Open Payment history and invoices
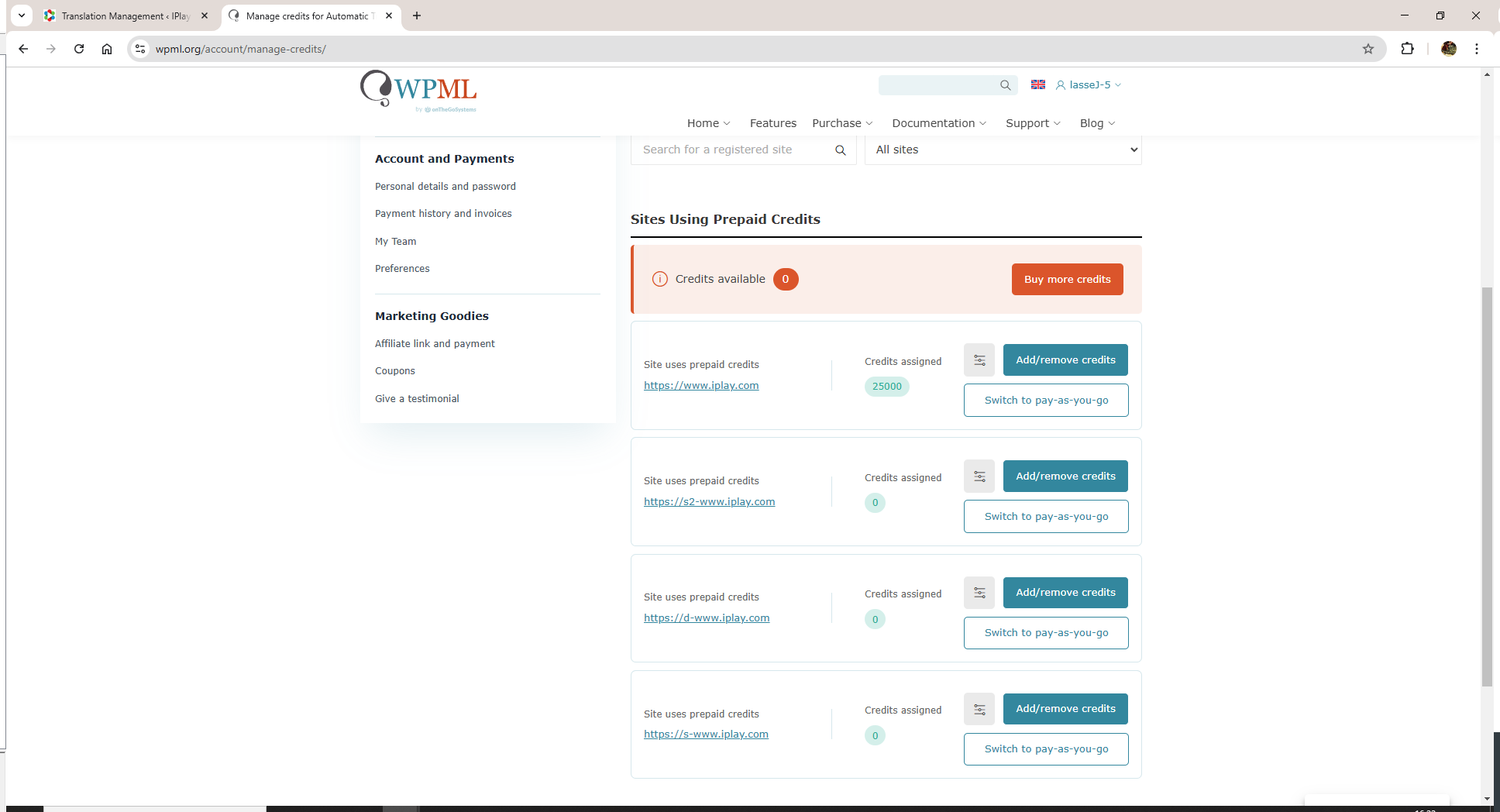 coord(443,214)
